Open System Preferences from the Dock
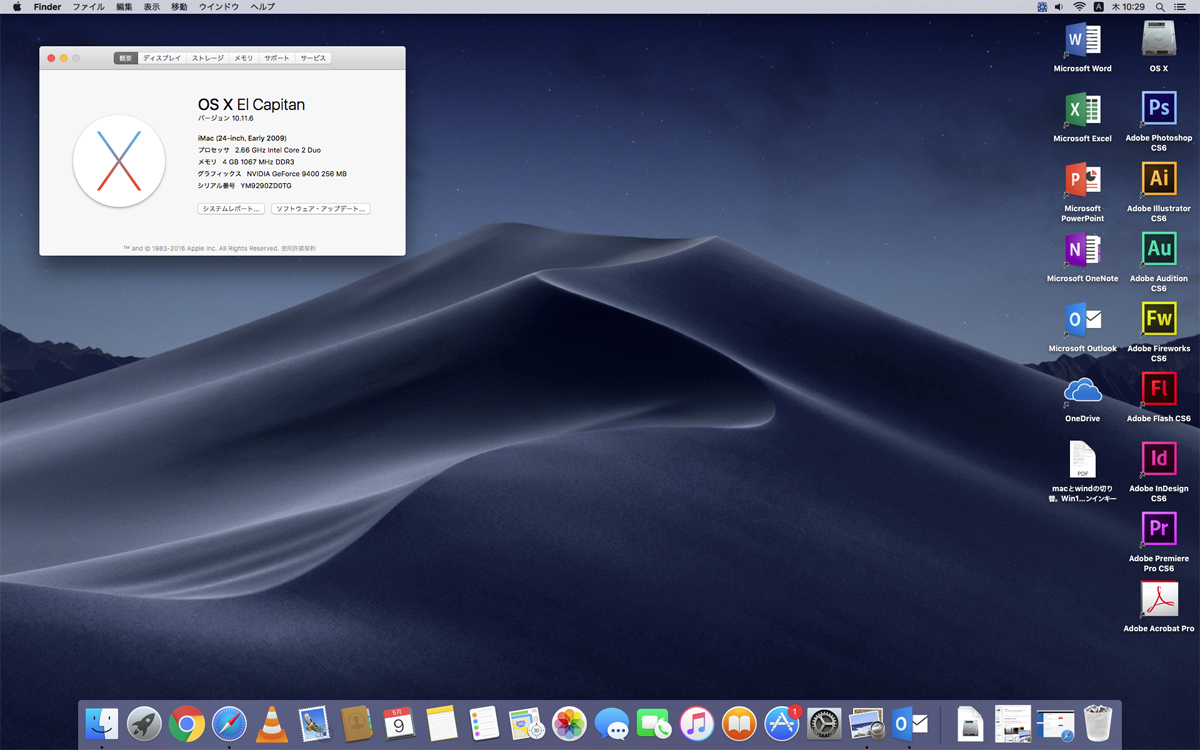1200x750 pixels. tap(823, 722)
